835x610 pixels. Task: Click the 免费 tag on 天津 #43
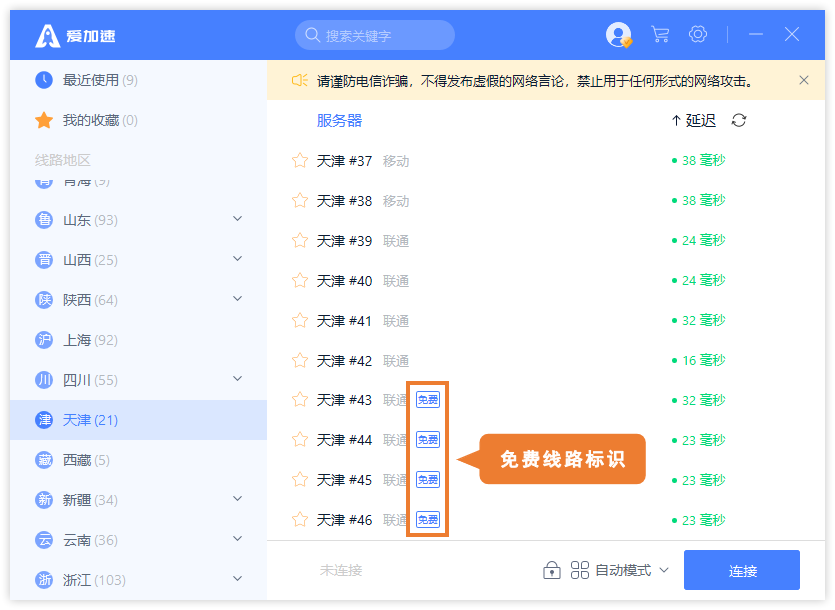tap(428, 400)
